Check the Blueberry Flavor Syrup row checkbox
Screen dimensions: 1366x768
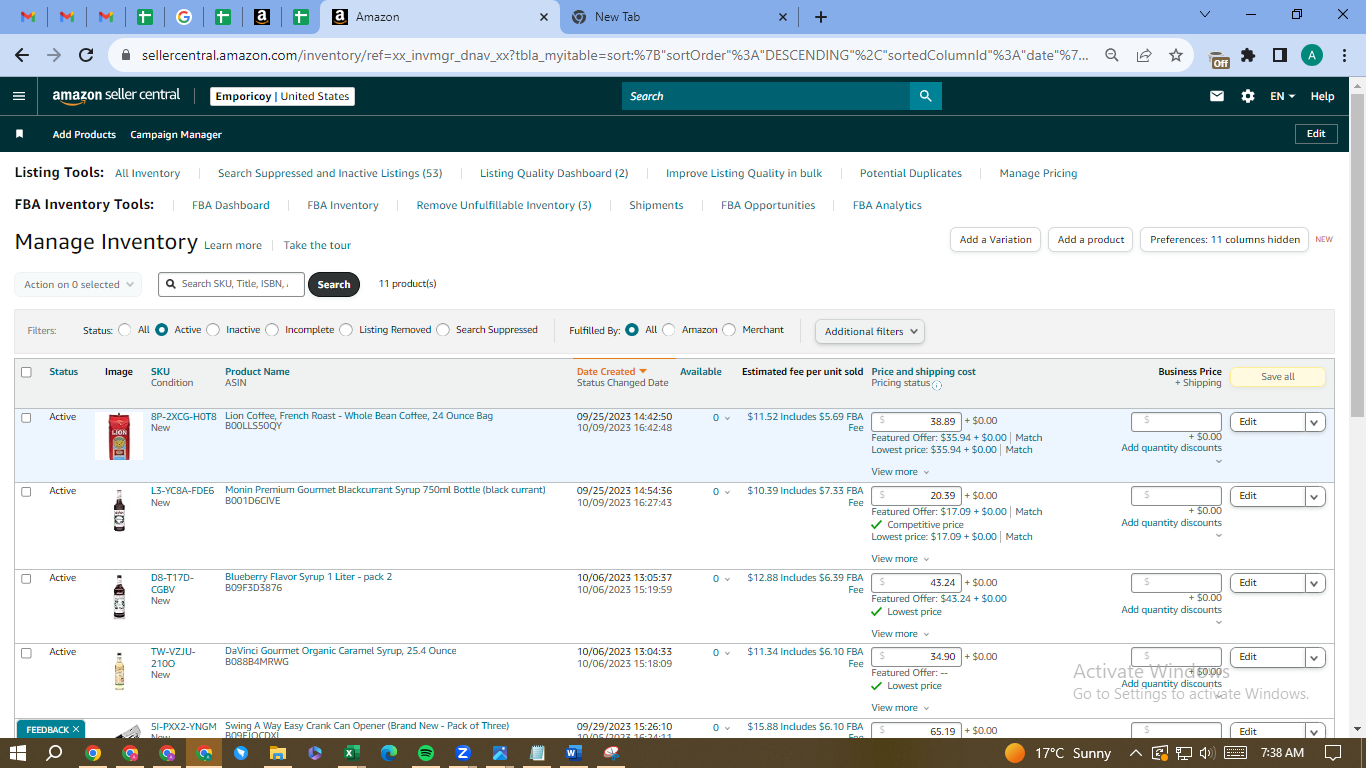coord(26,579)
